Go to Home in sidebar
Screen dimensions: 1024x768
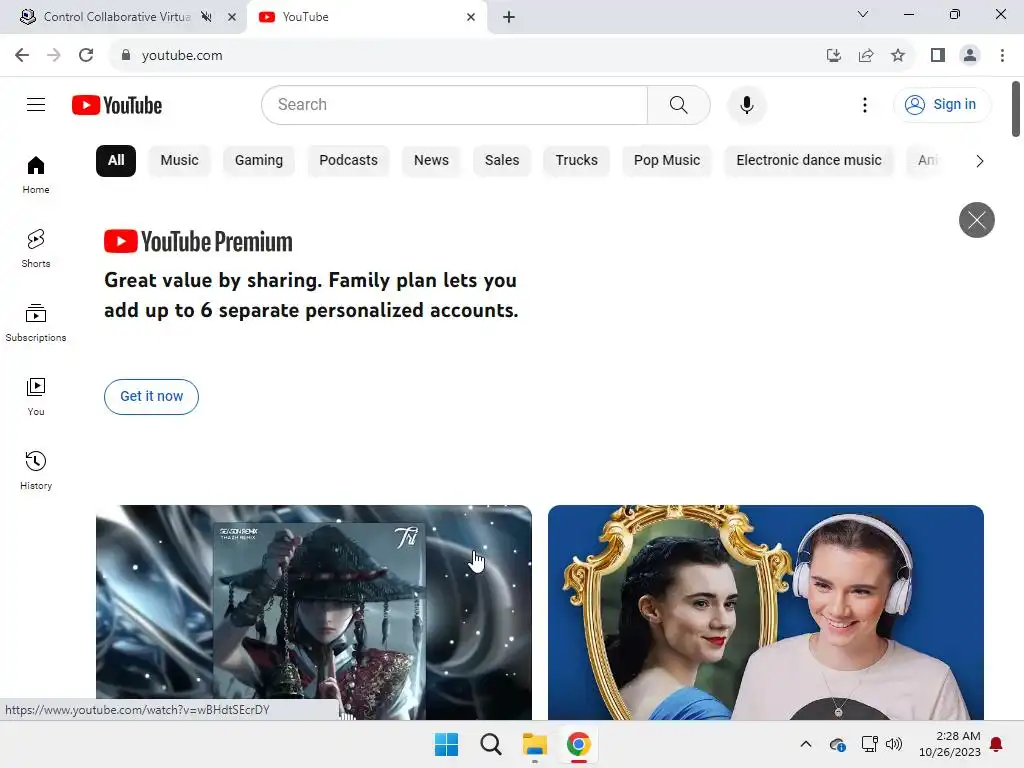tap(36, 174)
